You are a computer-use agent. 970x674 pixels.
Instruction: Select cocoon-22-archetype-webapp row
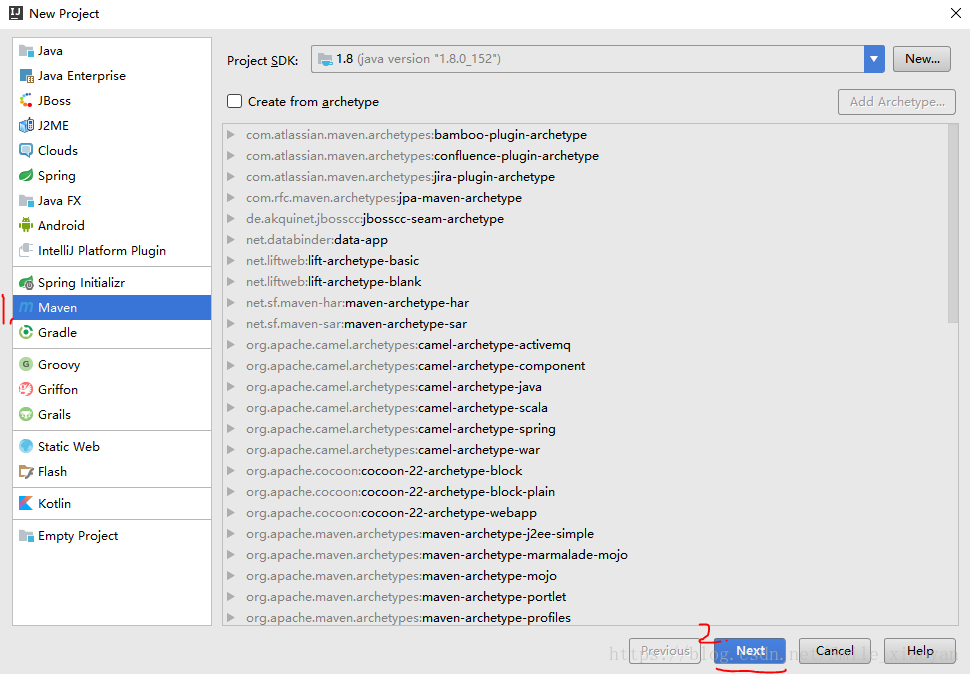(585, 513)
